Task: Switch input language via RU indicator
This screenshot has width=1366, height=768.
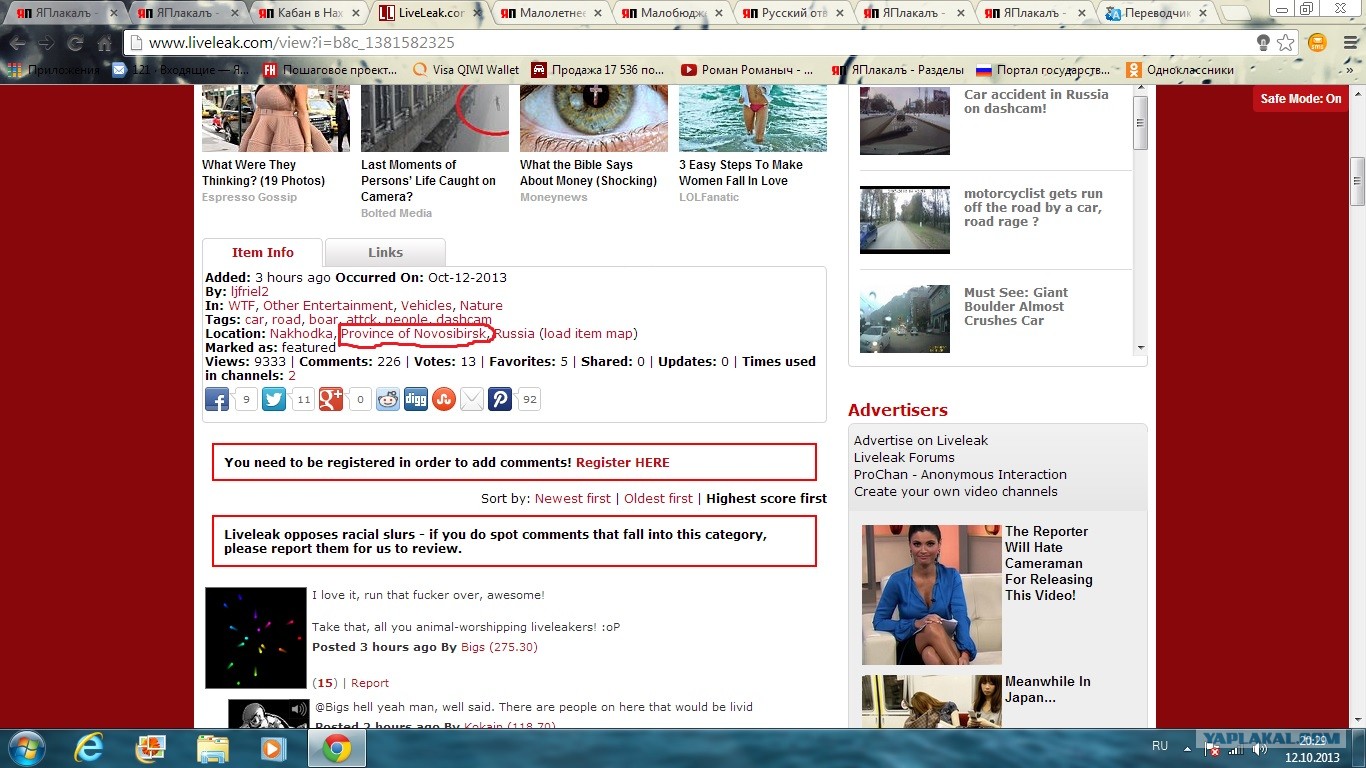Action: [x=1160, y=746]
